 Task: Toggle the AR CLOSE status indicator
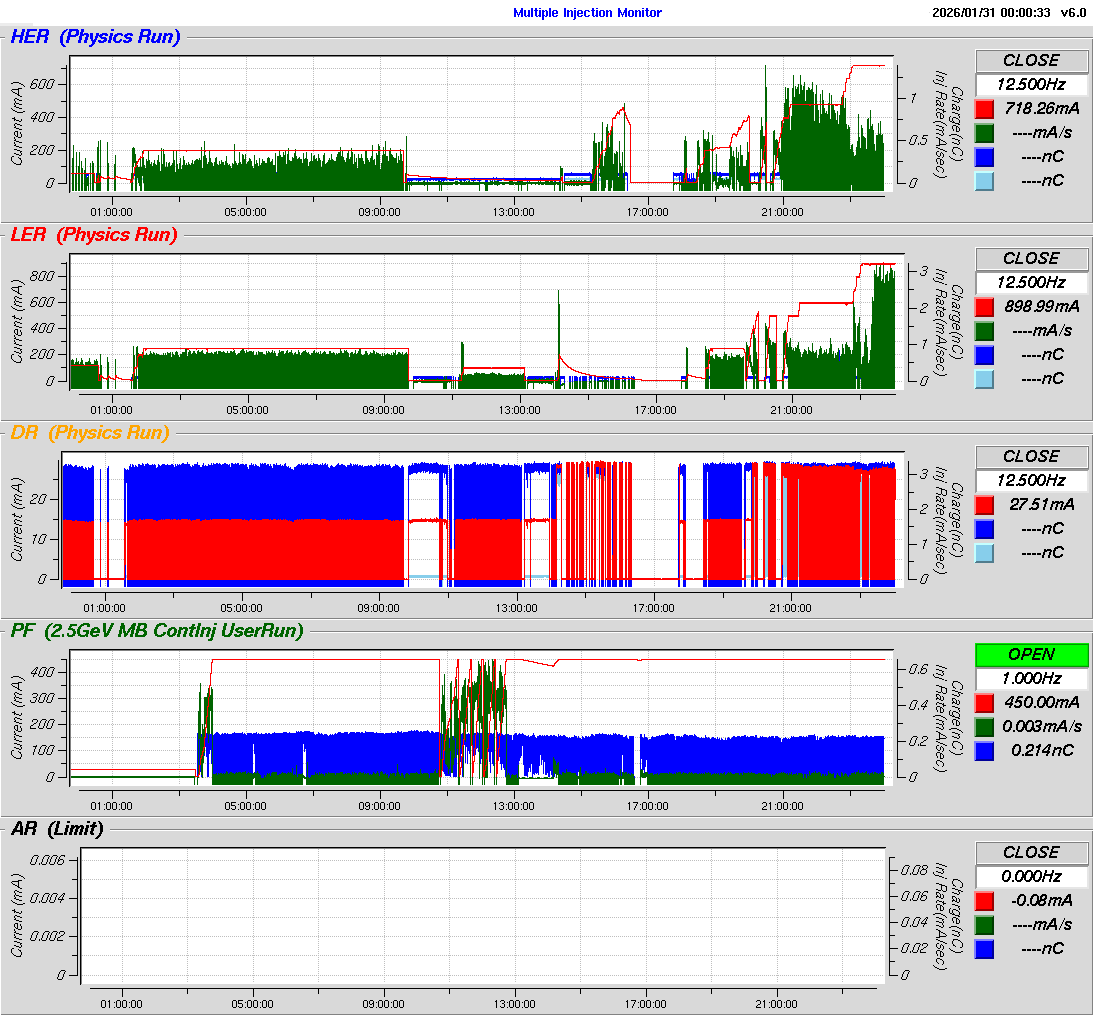pos(1031,852)
